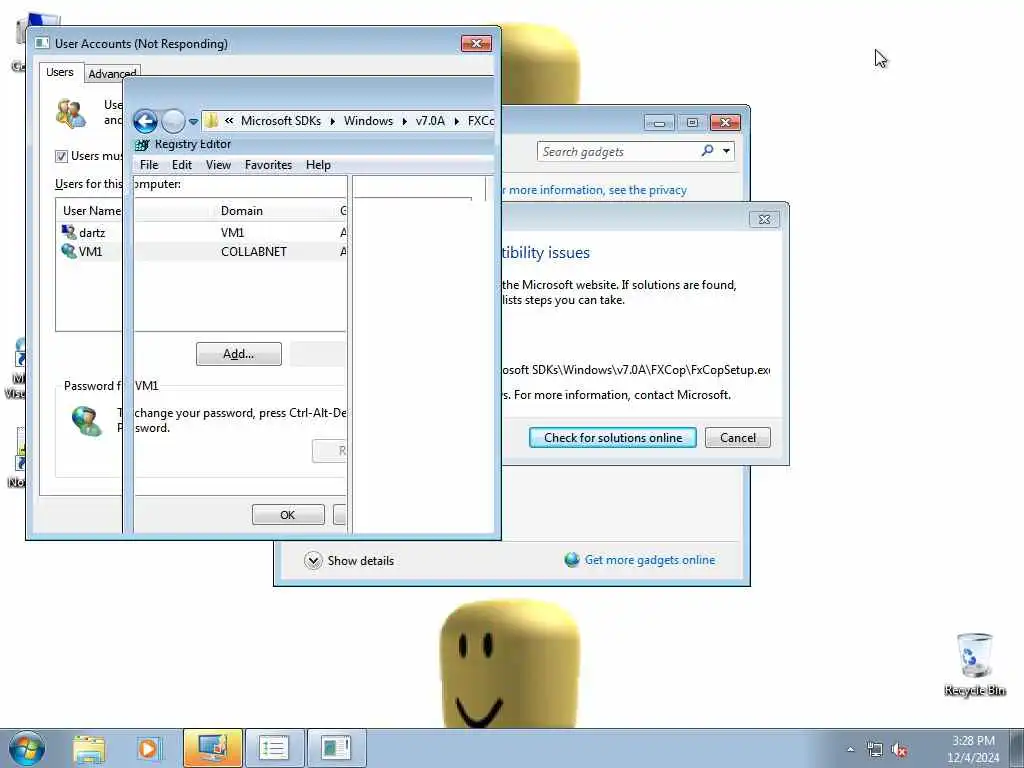This screenshot has height=768, width=1024.
Task: Click the highlighted orange taskbar program
Action: (213, 748)
